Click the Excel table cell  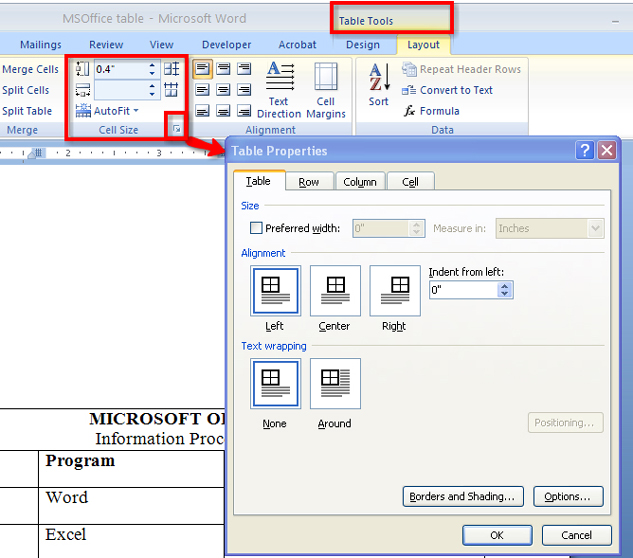click(131, 541)
